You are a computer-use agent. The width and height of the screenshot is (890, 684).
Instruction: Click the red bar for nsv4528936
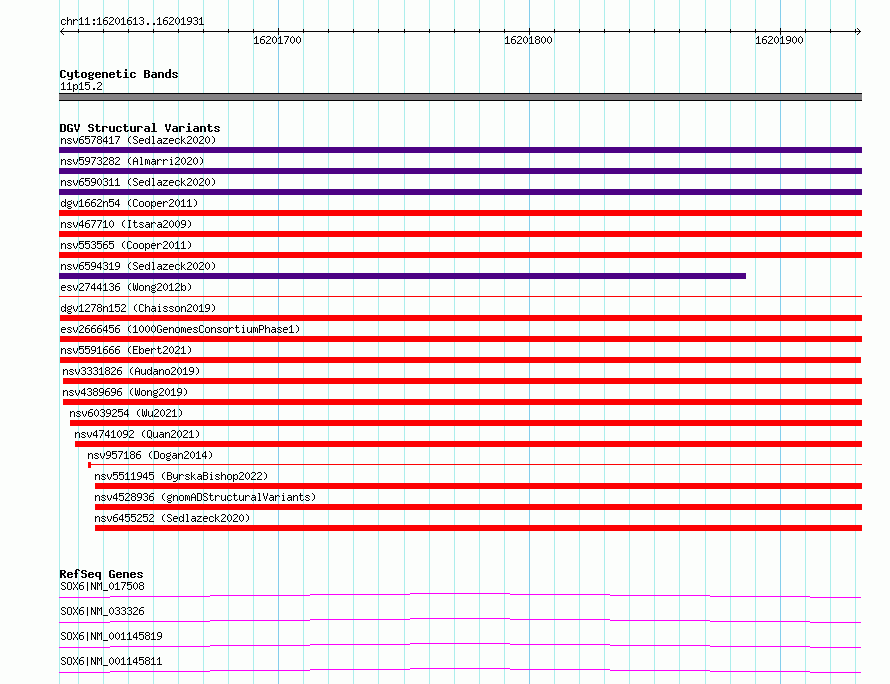pyautogui.click(x=478, y=507)
